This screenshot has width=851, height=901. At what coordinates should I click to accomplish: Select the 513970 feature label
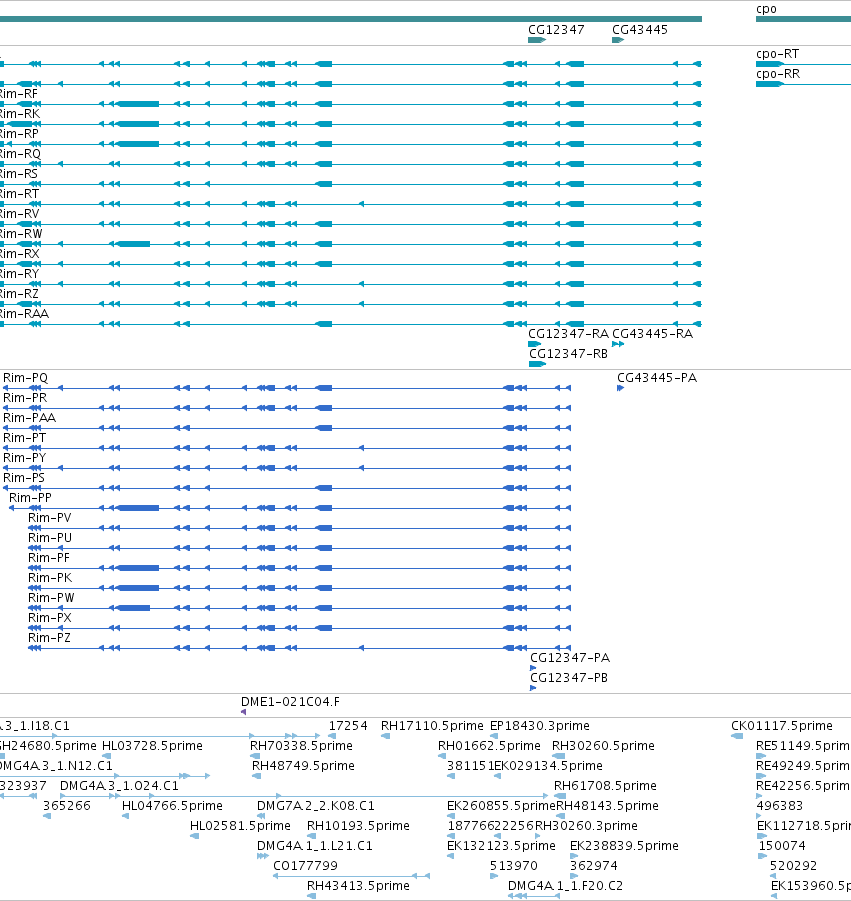pos(514,866)
